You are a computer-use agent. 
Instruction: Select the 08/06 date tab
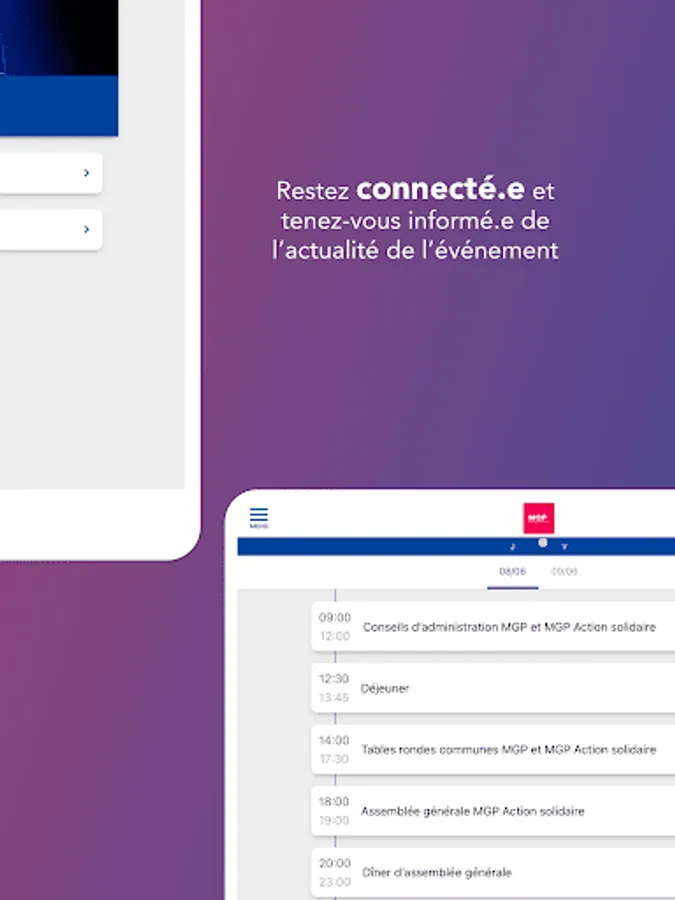tap(513, 572)
